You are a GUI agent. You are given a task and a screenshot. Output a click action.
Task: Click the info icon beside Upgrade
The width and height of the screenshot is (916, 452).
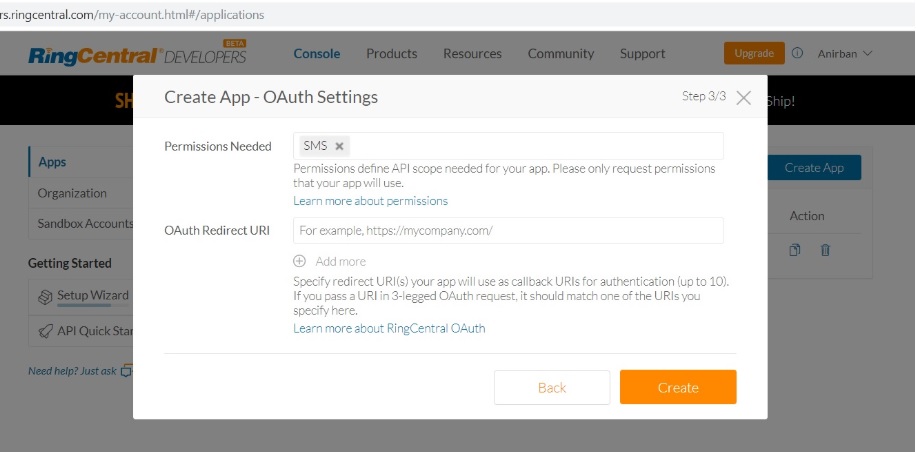(x=797, y=53)
